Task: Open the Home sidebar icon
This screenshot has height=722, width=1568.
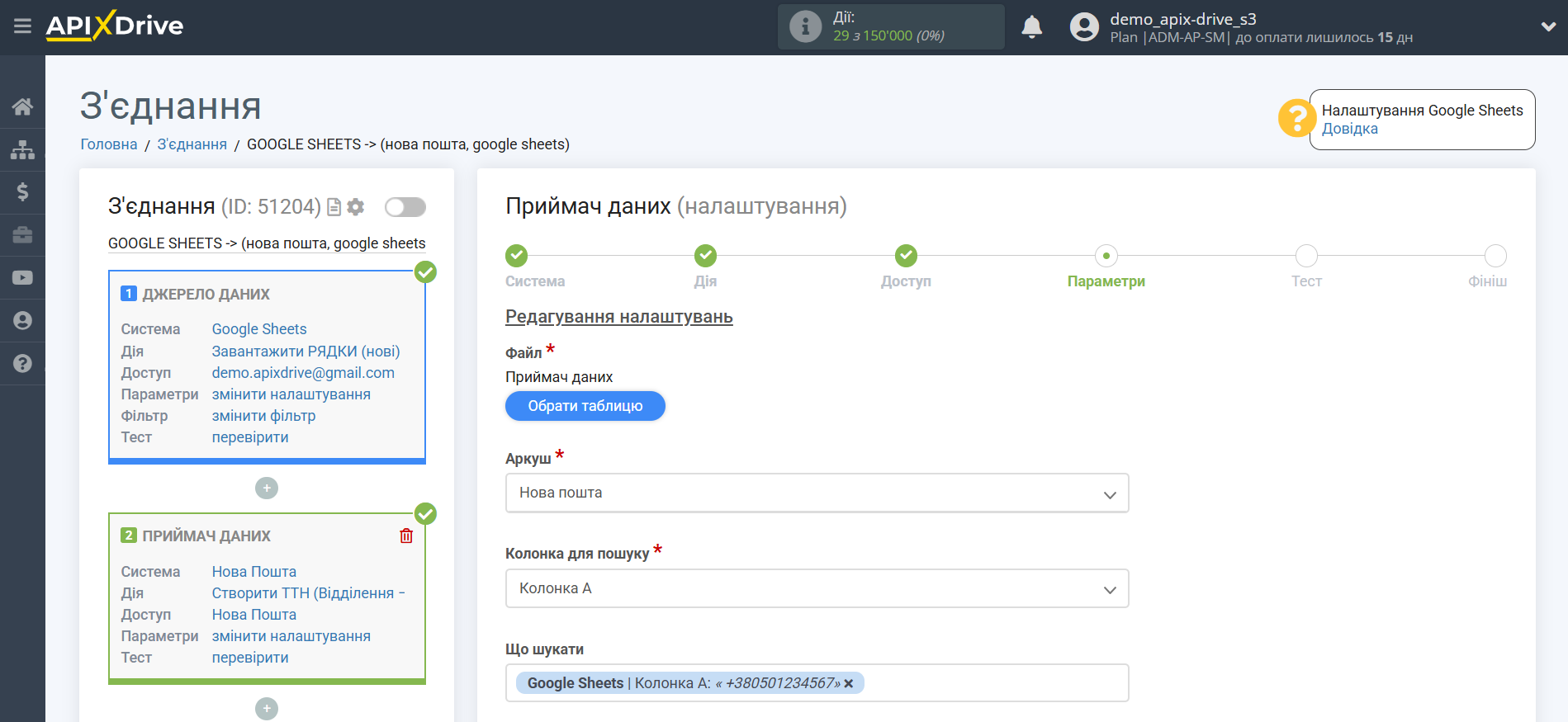Action: 22,106
